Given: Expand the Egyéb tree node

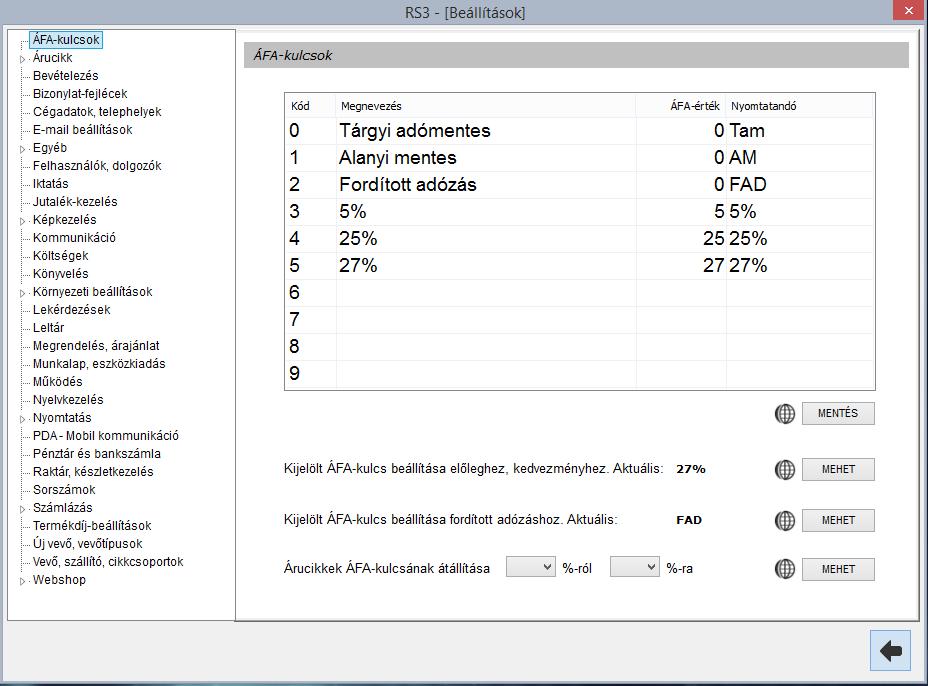Looking at the screenshot, I should pyautogui.click(x=22, y=149).
